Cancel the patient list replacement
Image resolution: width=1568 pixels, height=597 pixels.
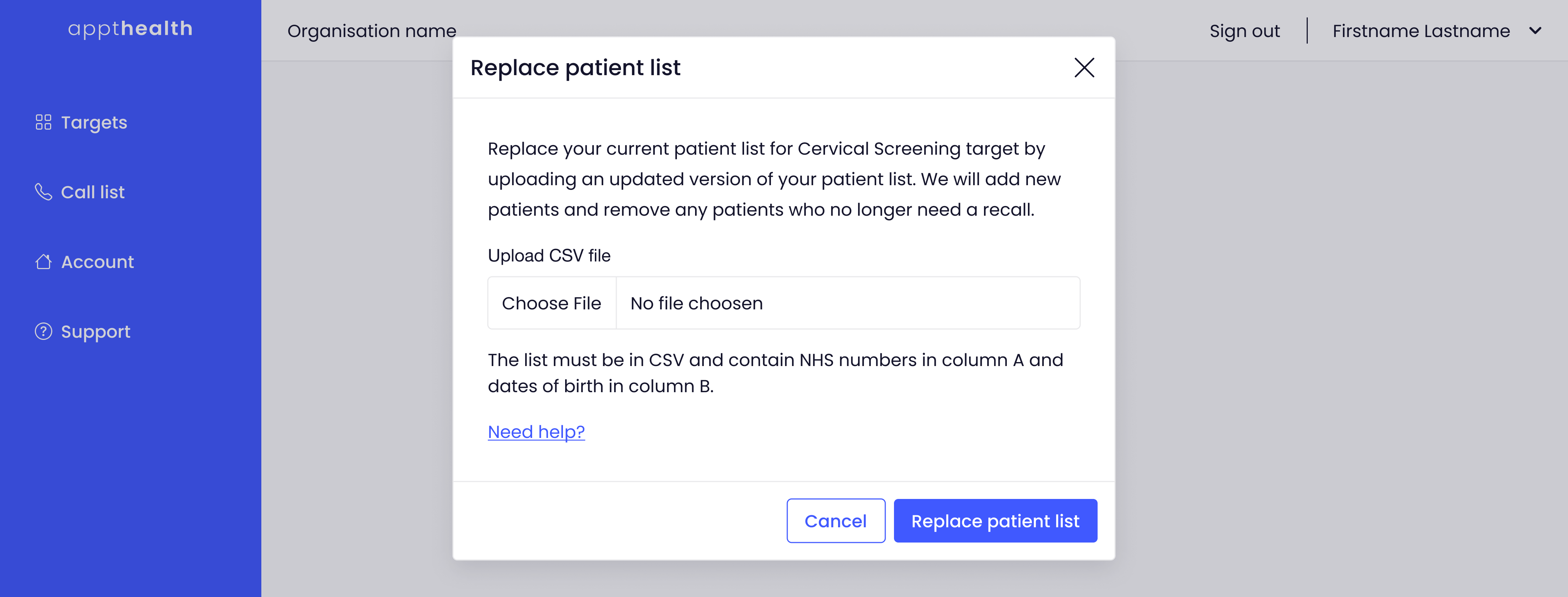pyautogui.click(x=836, y=521)
